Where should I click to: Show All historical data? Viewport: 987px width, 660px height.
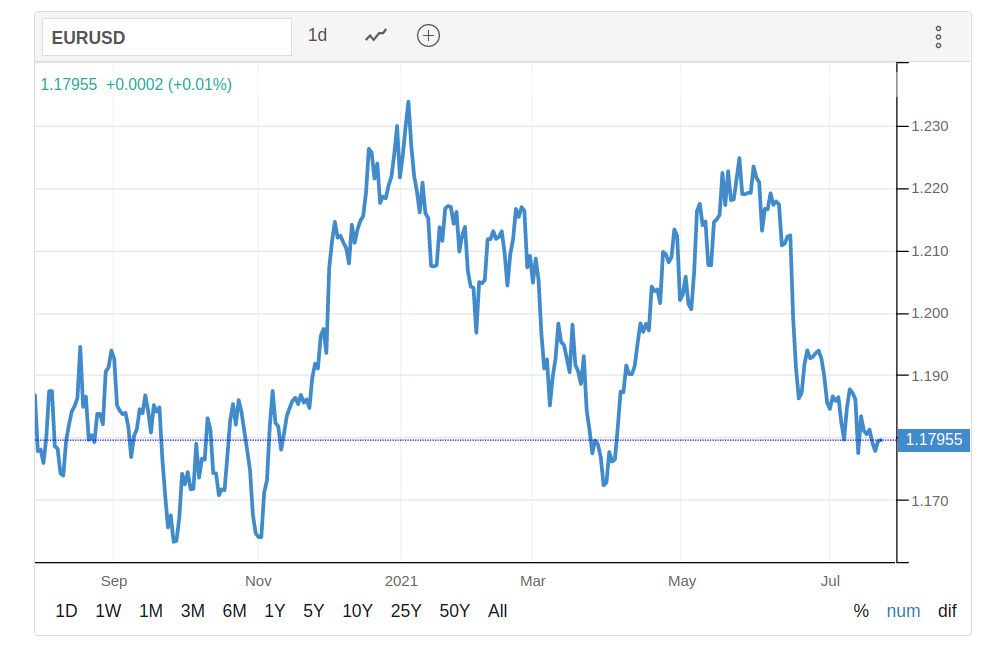point(498,611)
